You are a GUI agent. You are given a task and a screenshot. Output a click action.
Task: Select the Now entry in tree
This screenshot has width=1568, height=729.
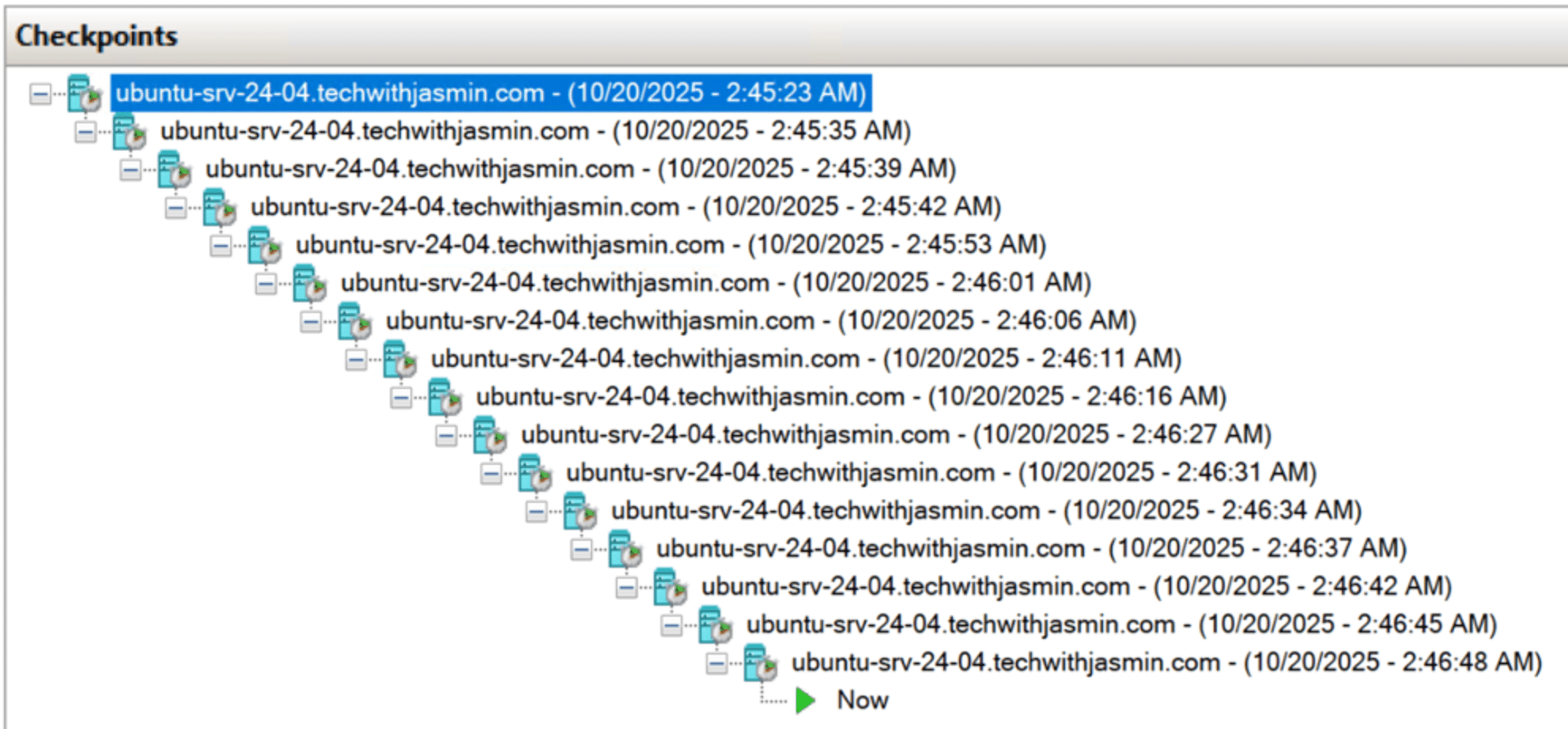tap(862, 701)
